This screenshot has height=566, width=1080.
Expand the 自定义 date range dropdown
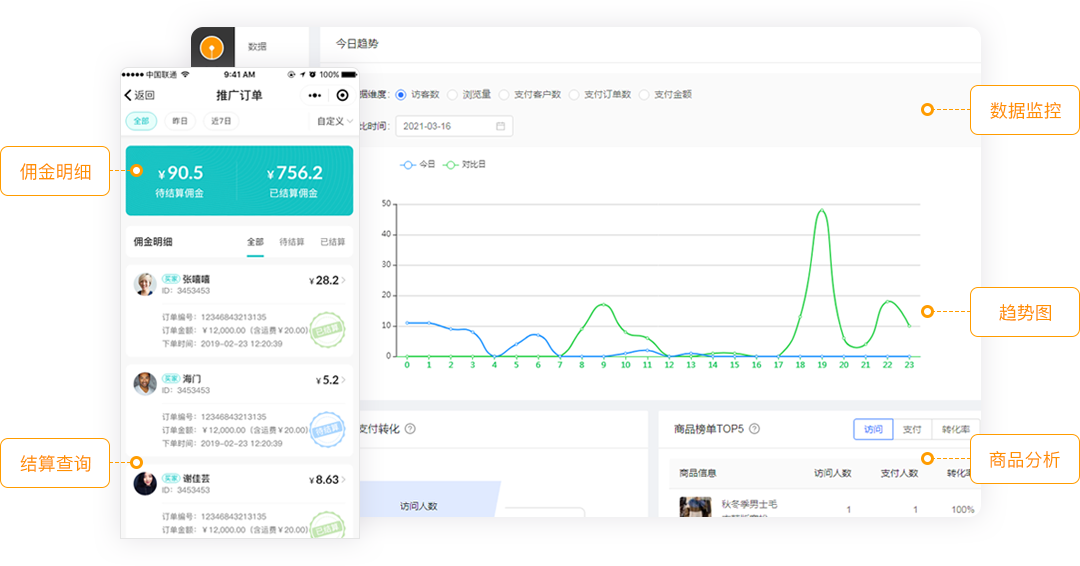point(335,121)
